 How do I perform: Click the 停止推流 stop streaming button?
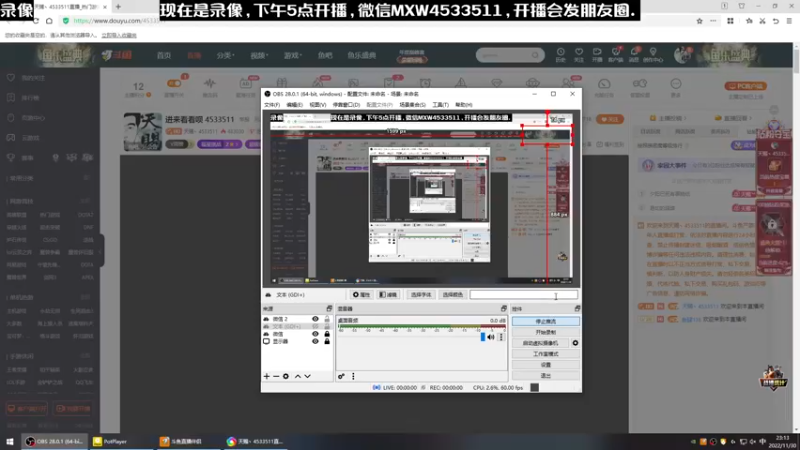coord(545,321)
